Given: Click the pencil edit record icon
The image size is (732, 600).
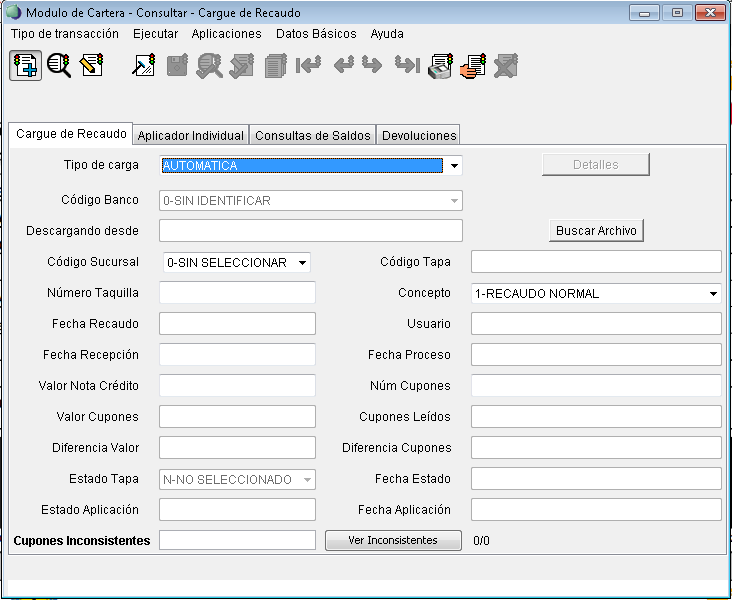Looking at the screenshot, I should [x=92, y=67].
